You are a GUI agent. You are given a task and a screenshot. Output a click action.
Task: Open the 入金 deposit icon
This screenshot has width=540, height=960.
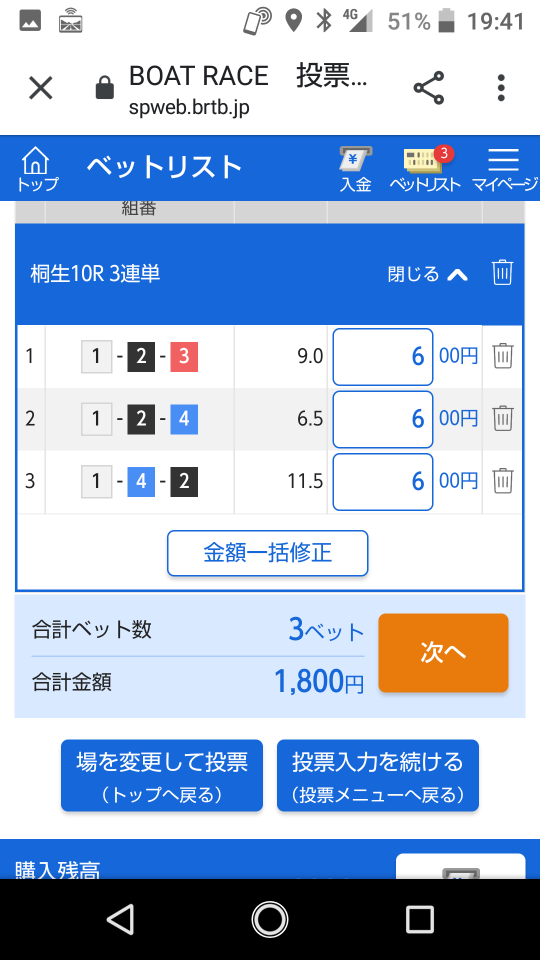click(356, 170)
